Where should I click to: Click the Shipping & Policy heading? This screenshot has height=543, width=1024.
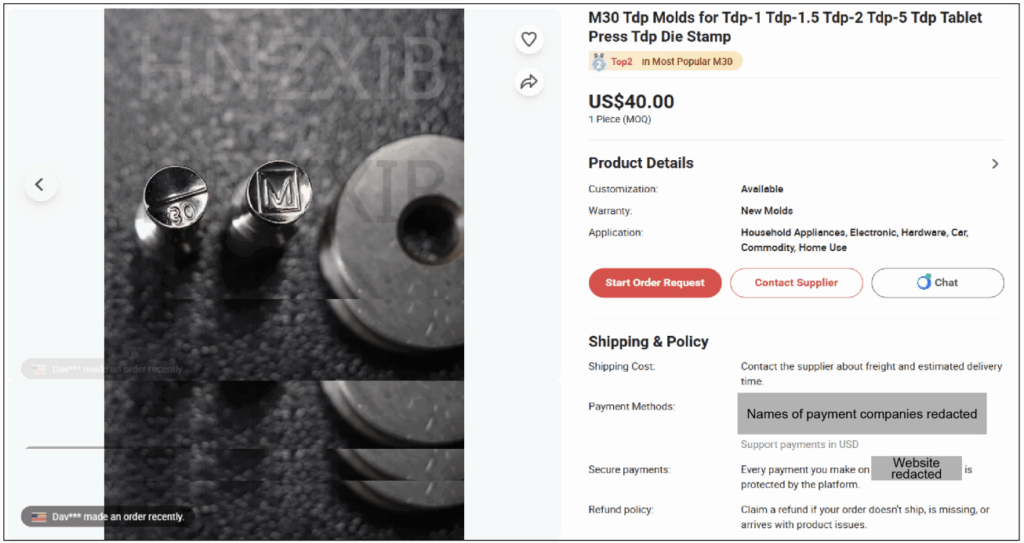(x=648, y=341)
